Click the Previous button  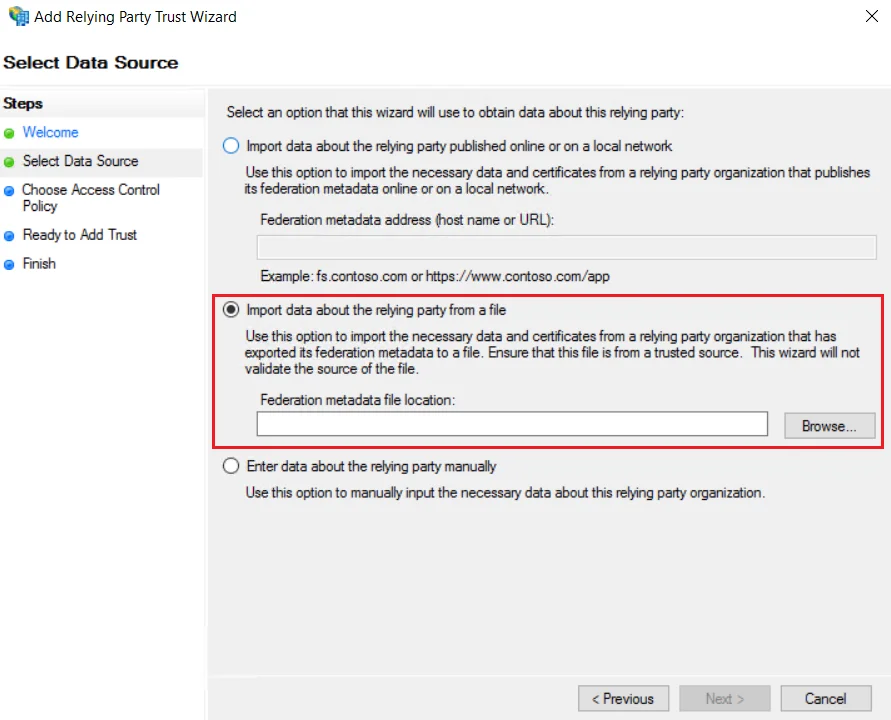coord(623,698)
